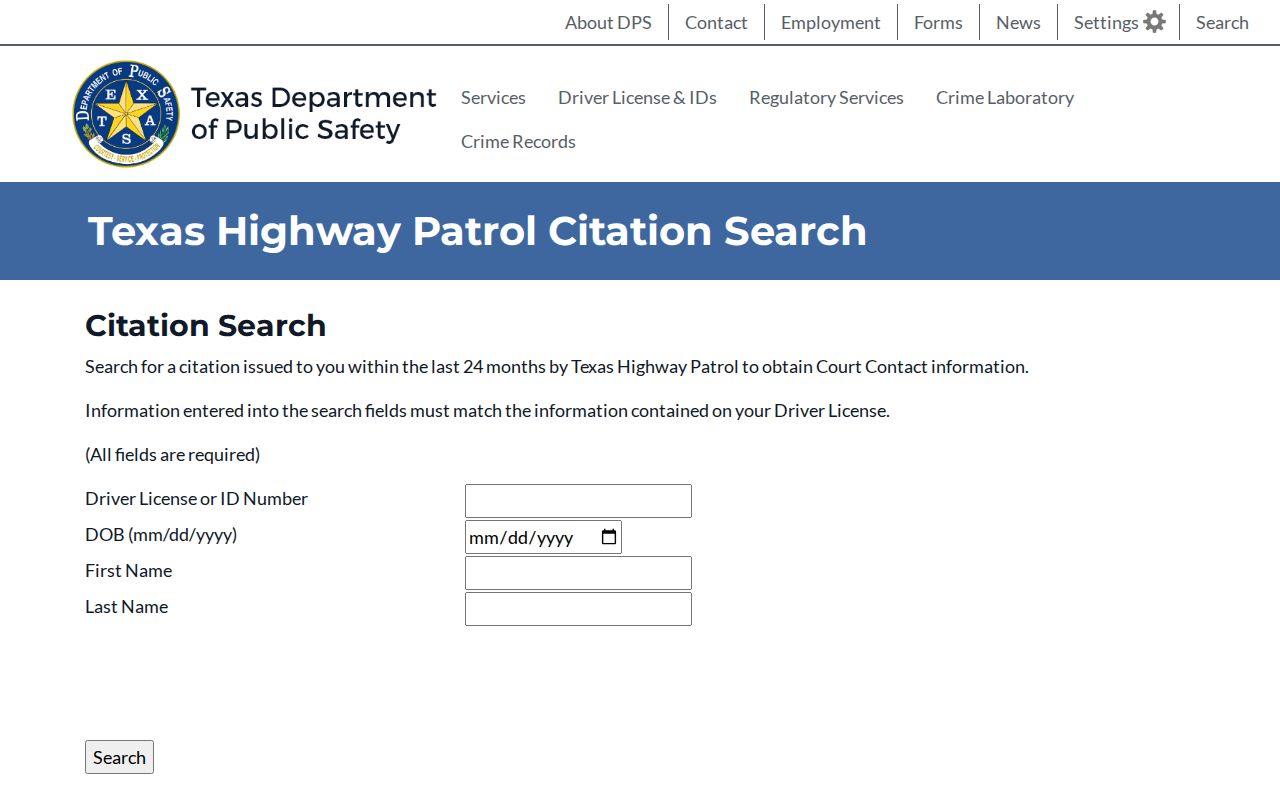Viewport: 1280px width, 800px height.
Task: Click the Texas Department of Public Safety title
Action: [x=313, y=113]
